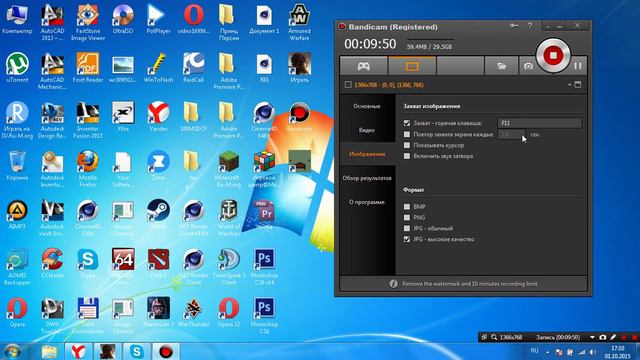Screen dimensions: 640x360
Task: Click Yandex browser taskbar button
Action: coord(78,351)
